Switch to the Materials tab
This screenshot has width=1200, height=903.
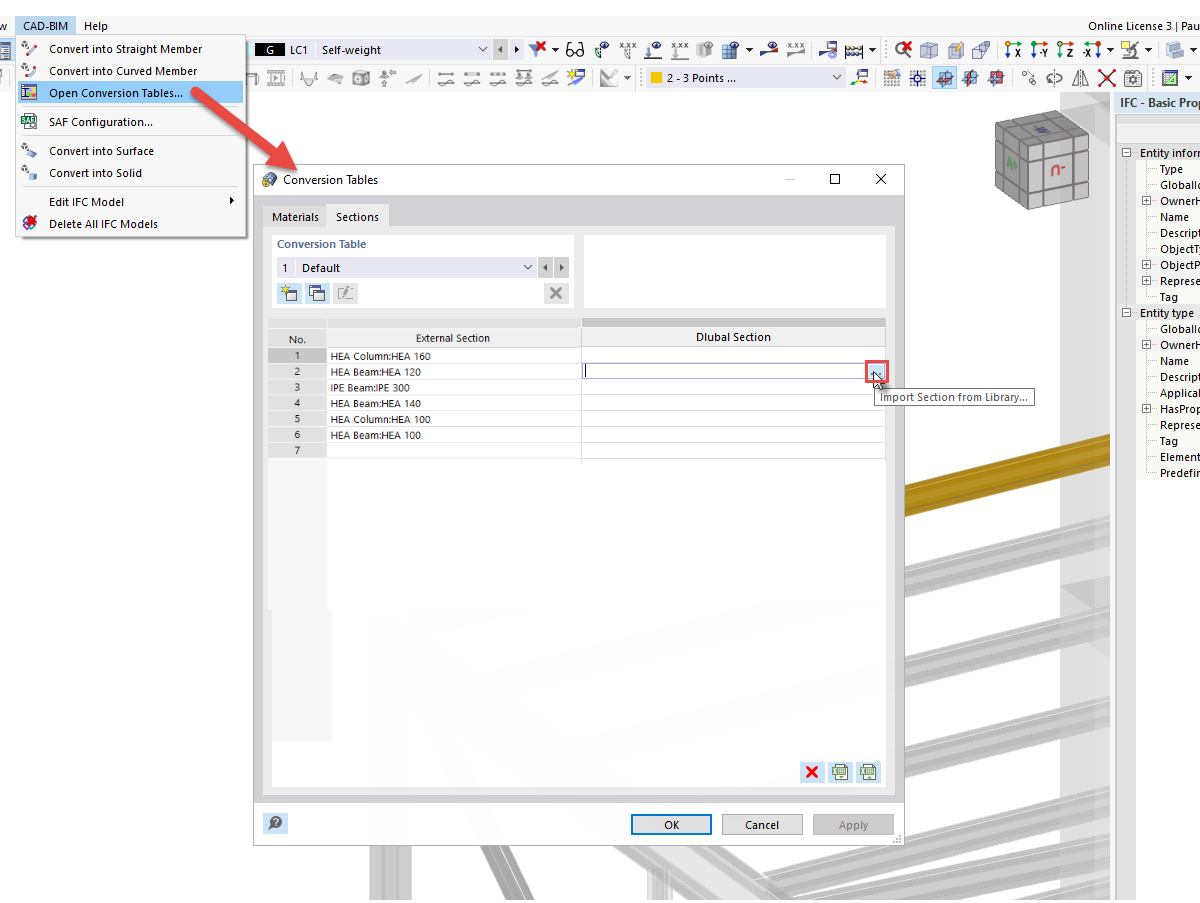295,216
